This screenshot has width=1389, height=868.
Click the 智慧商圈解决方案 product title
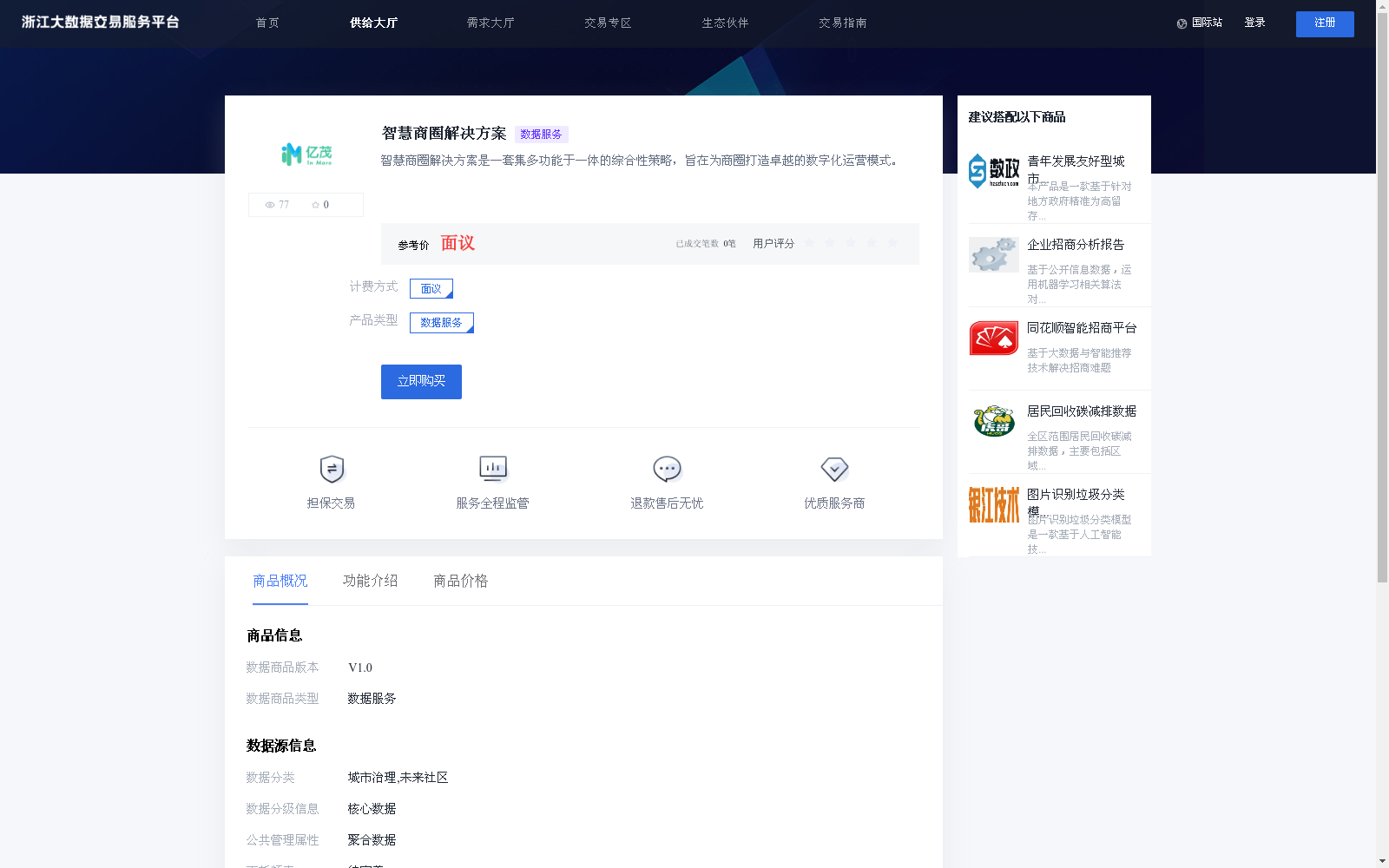click(444, 134)
